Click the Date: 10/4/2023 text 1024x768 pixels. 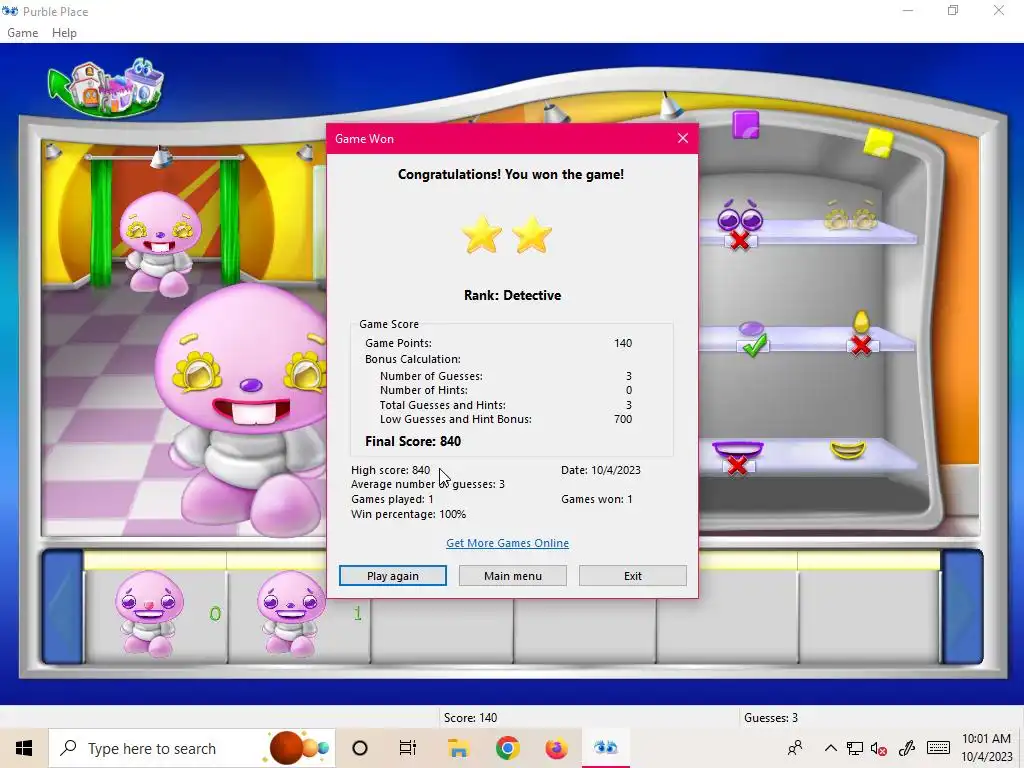tap(600, 470)
